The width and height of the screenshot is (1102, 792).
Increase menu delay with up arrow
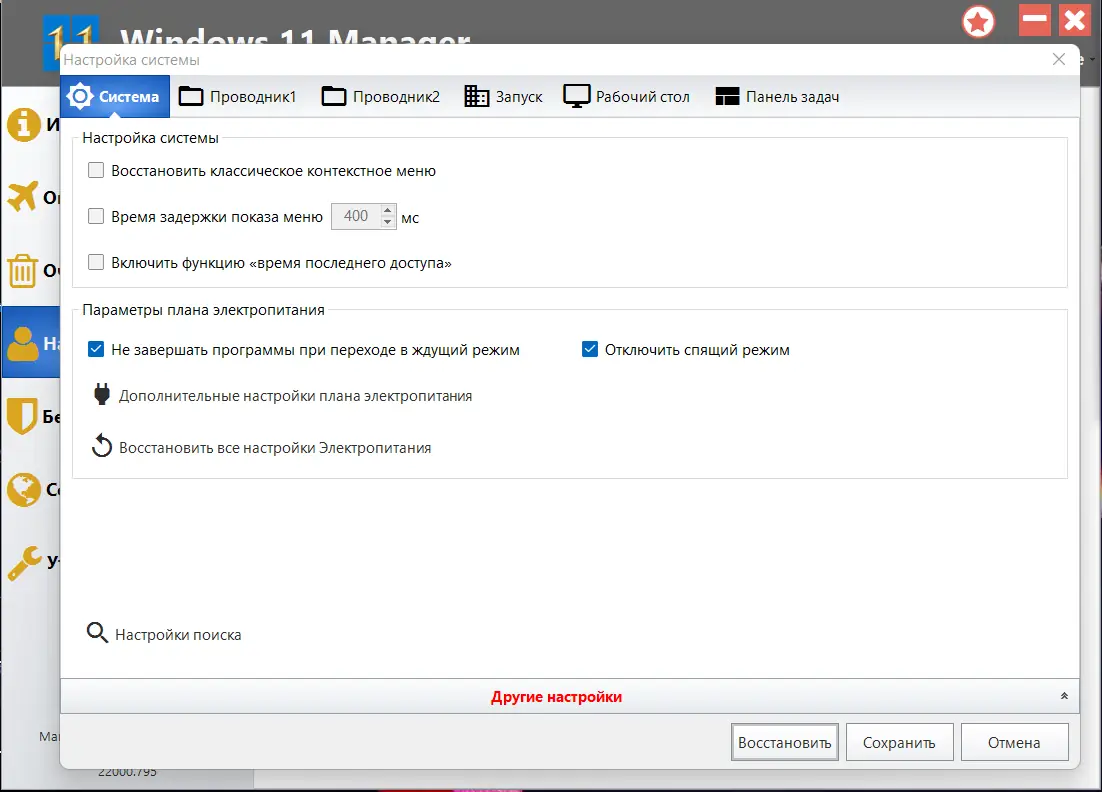[x=387, y=210]
